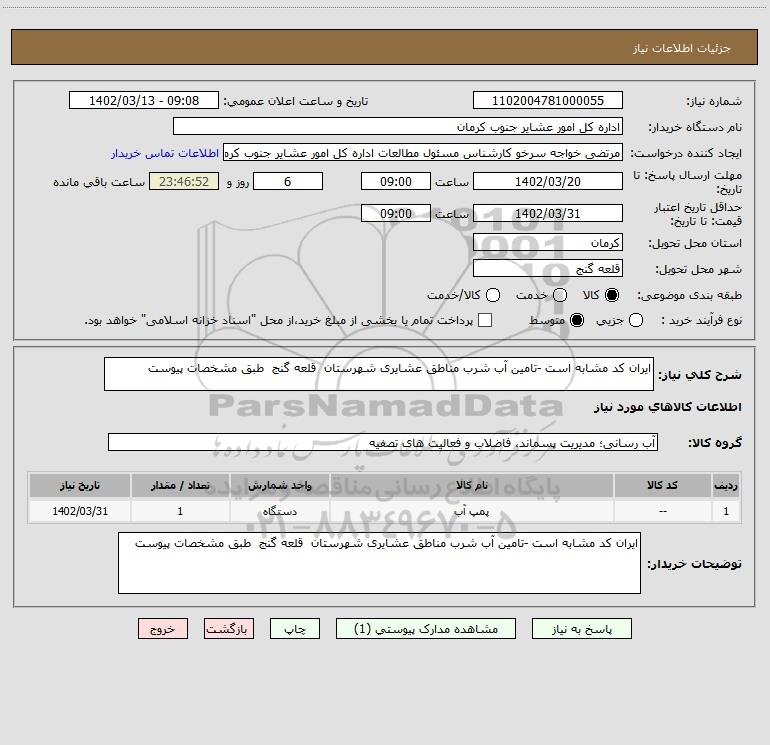The image size is (770, 745).
Task: Click the توضیحات خریدار text area
Action: 379,563
